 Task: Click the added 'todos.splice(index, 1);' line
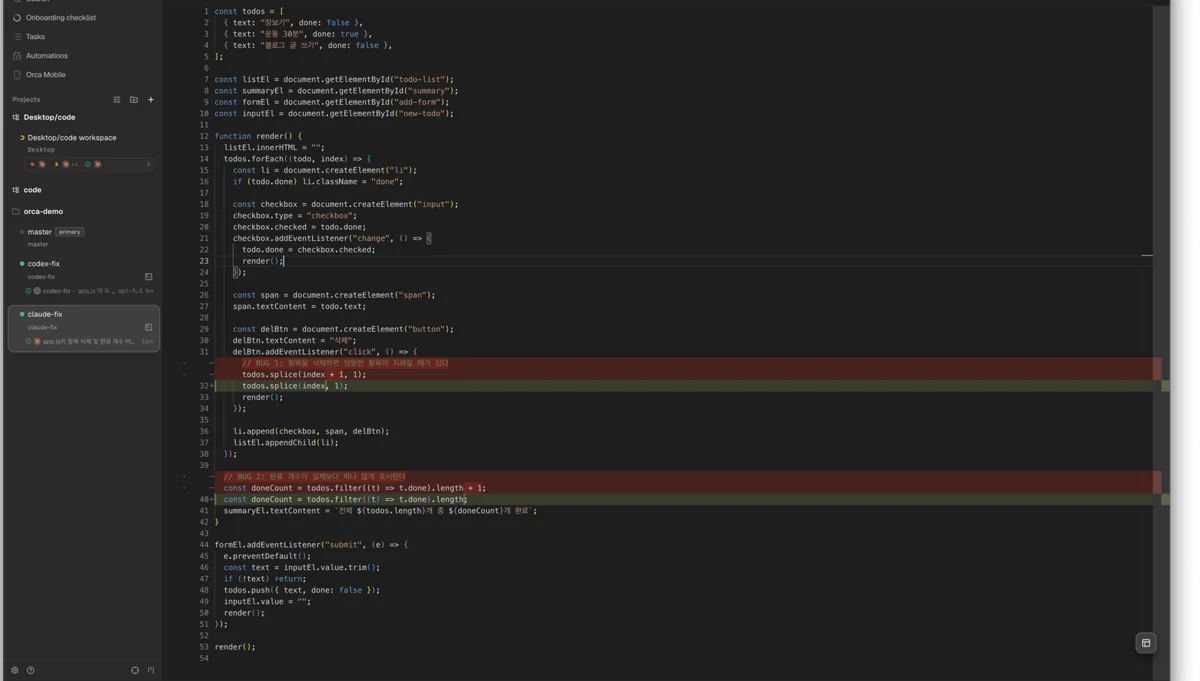pyautogui.click(x=295, y=386)
